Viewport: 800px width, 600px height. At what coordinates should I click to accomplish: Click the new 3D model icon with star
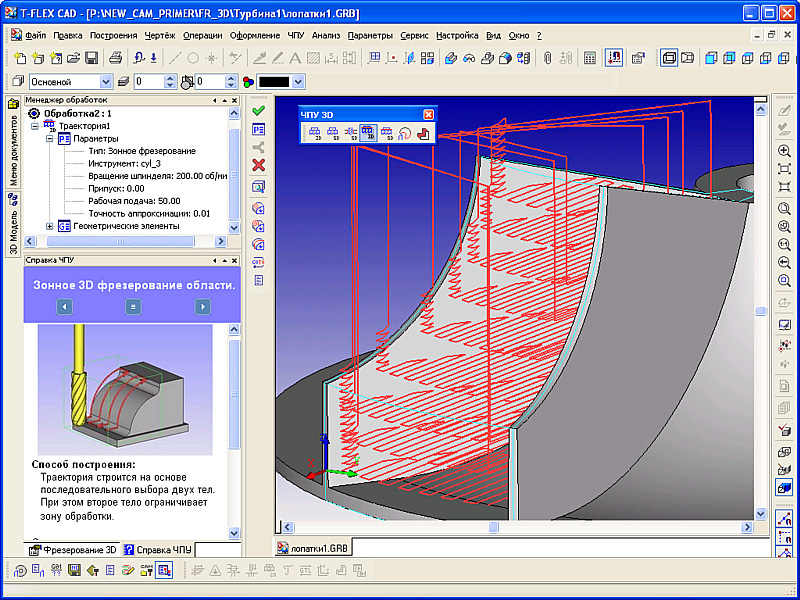(38, 58)
